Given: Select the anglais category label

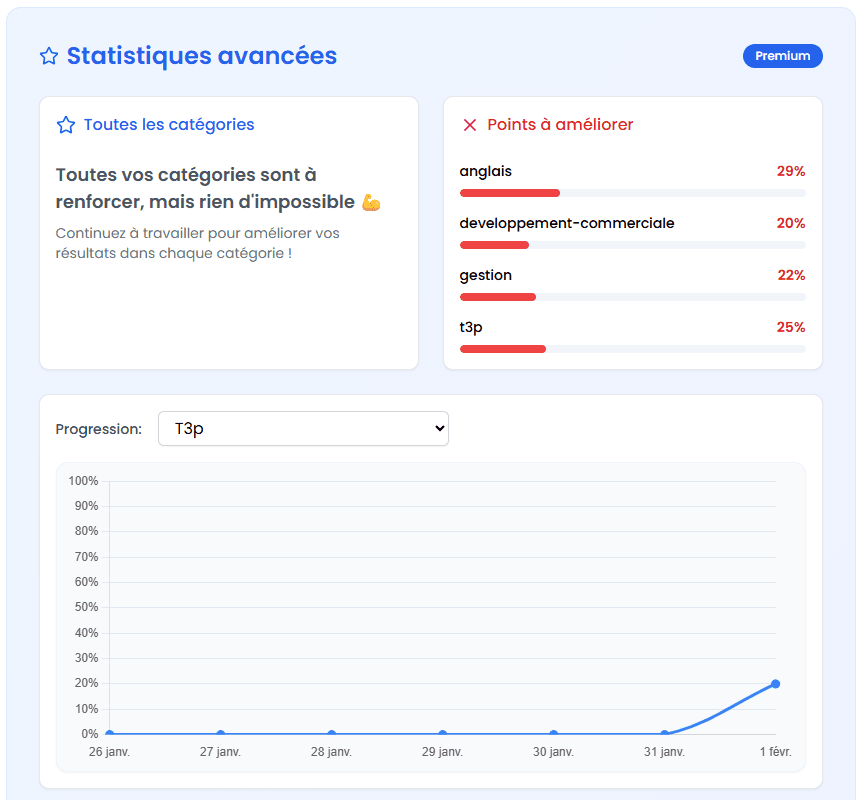Looking at the screenshot, I should pos(486,171).
